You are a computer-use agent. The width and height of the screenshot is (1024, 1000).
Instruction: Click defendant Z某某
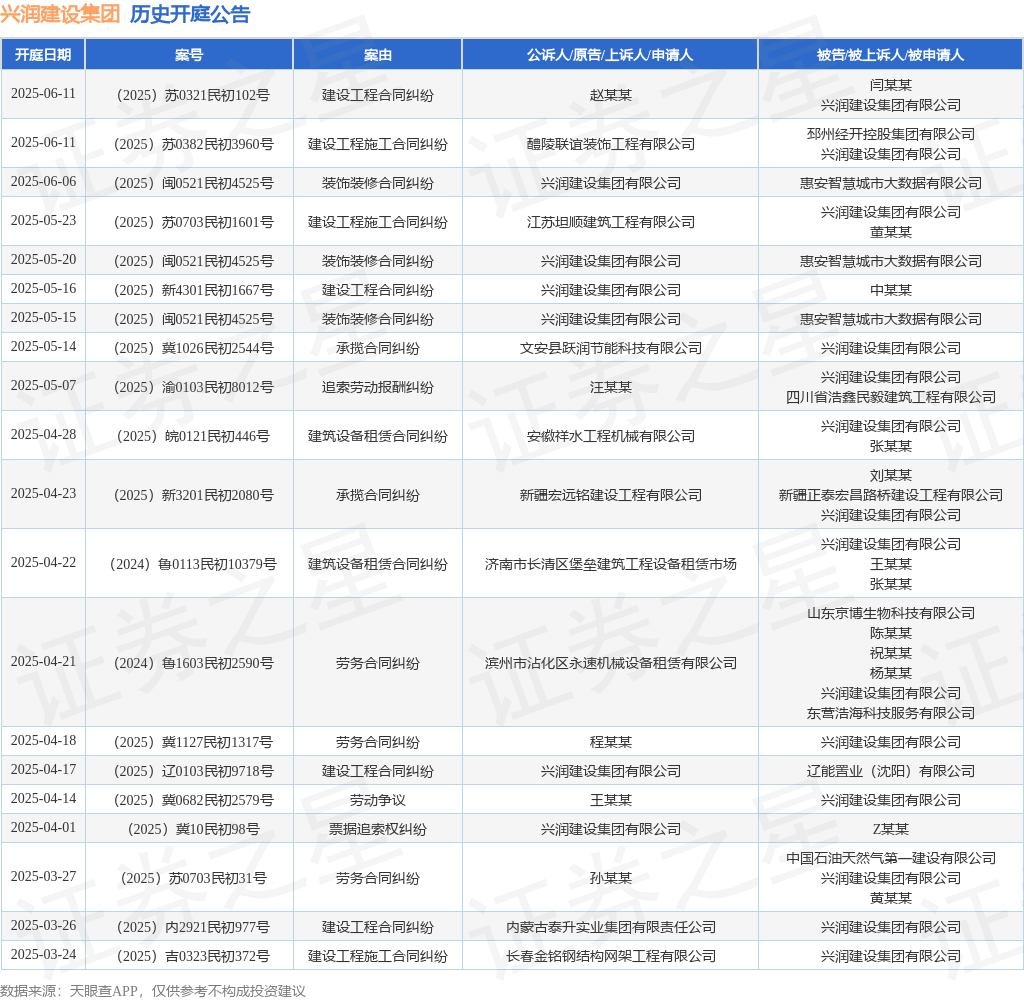(x=890, y=829)
